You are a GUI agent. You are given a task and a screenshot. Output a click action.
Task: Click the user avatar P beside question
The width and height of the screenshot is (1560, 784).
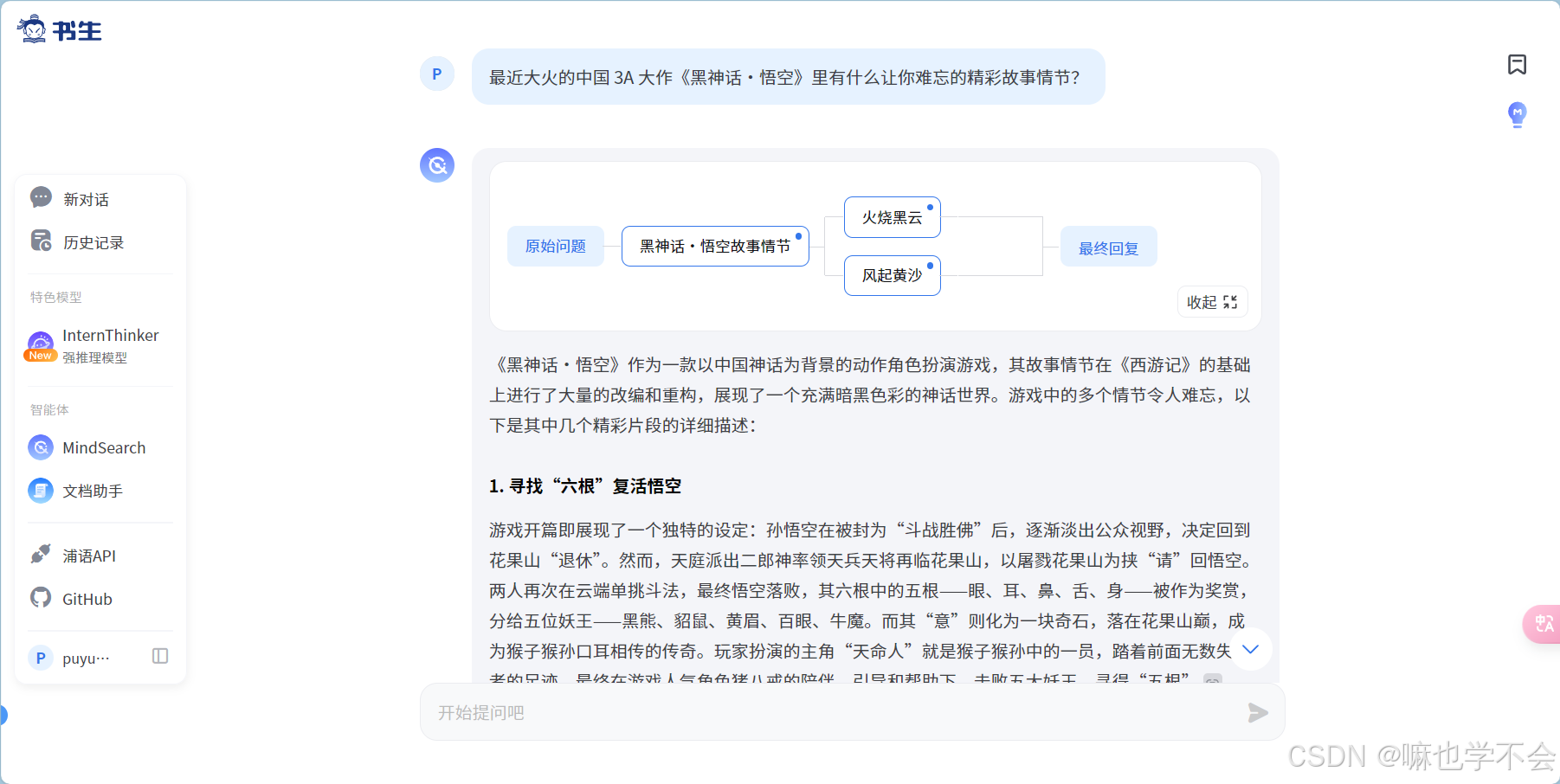click(x=437, y=74)
